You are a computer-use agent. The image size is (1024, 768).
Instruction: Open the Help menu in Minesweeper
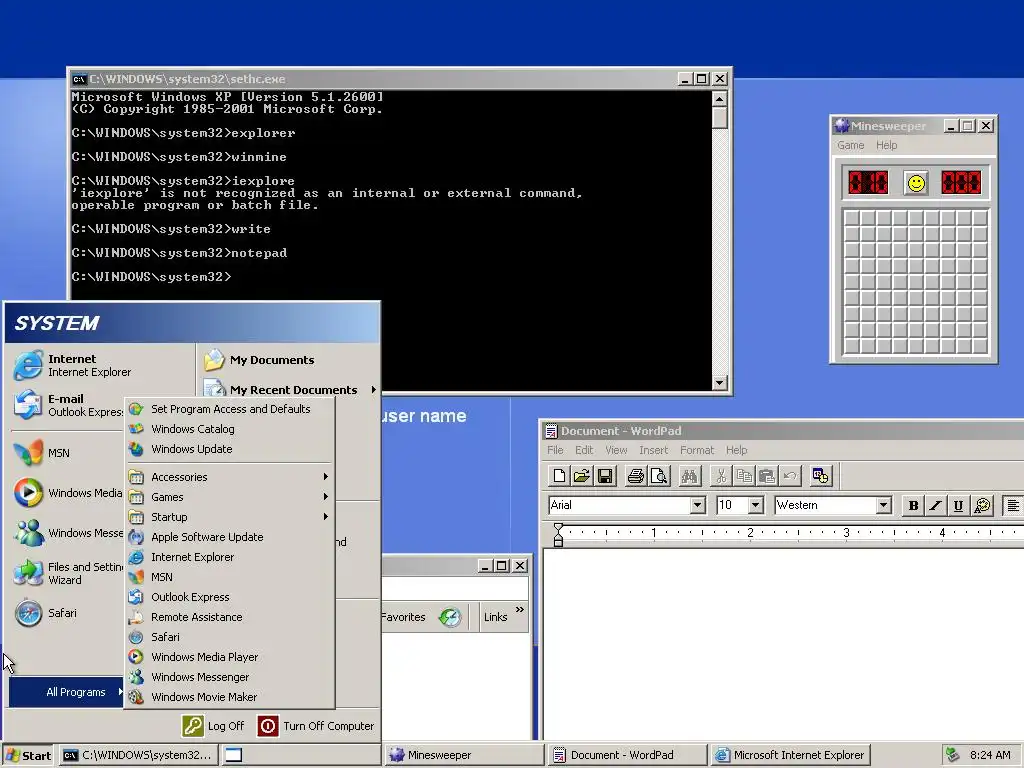click(886, 145)
